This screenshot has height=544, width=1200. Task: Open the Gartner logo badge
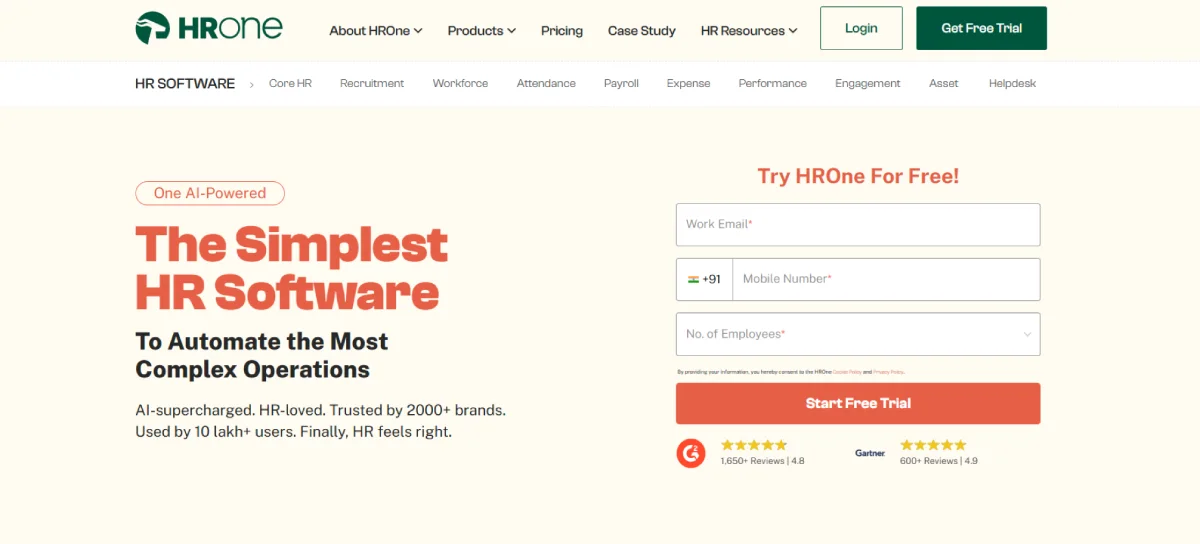pyautogui.click(x=870, y=453)
